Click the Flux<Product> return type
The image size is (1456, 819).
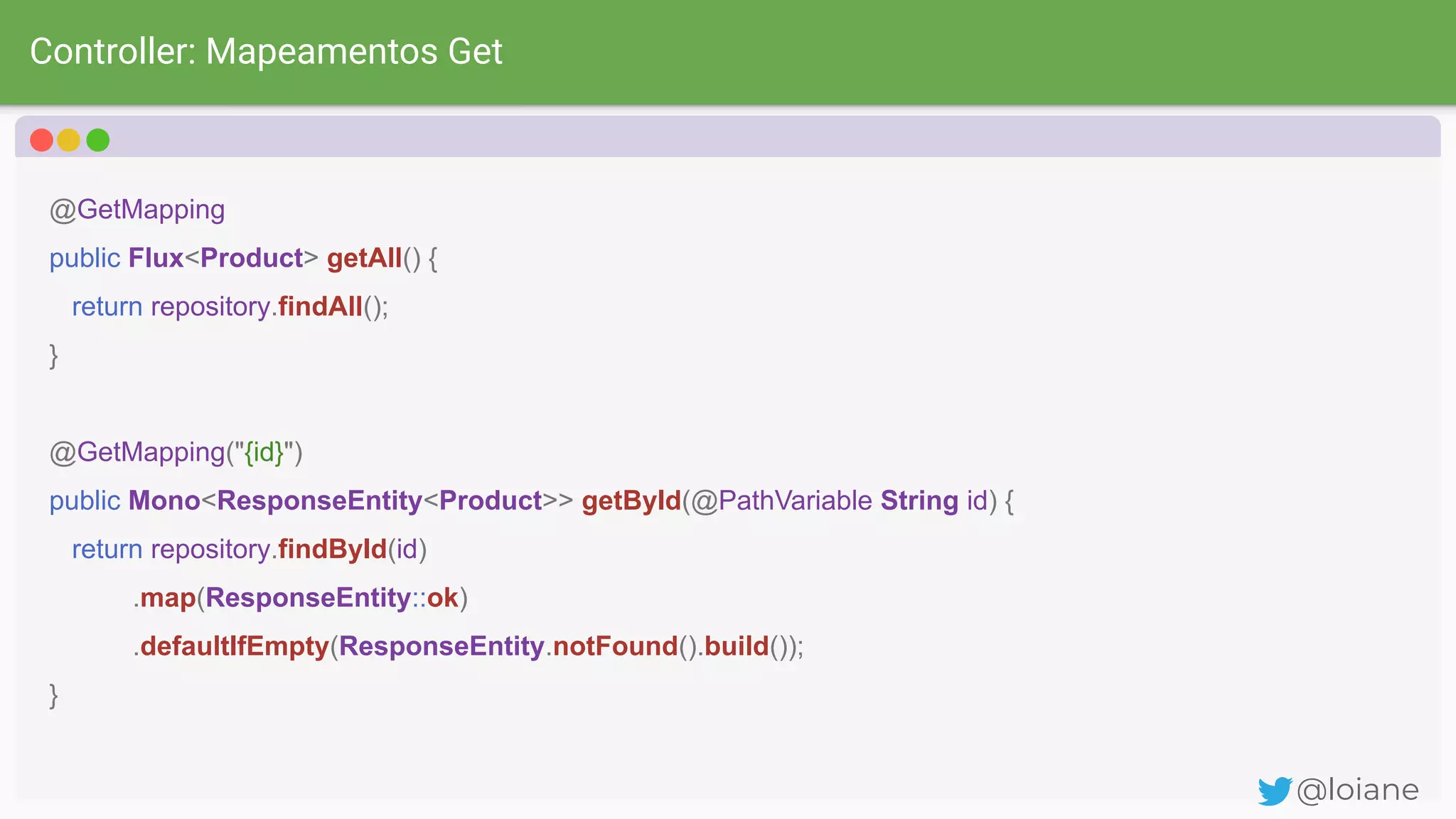click(x=223, y=258)
